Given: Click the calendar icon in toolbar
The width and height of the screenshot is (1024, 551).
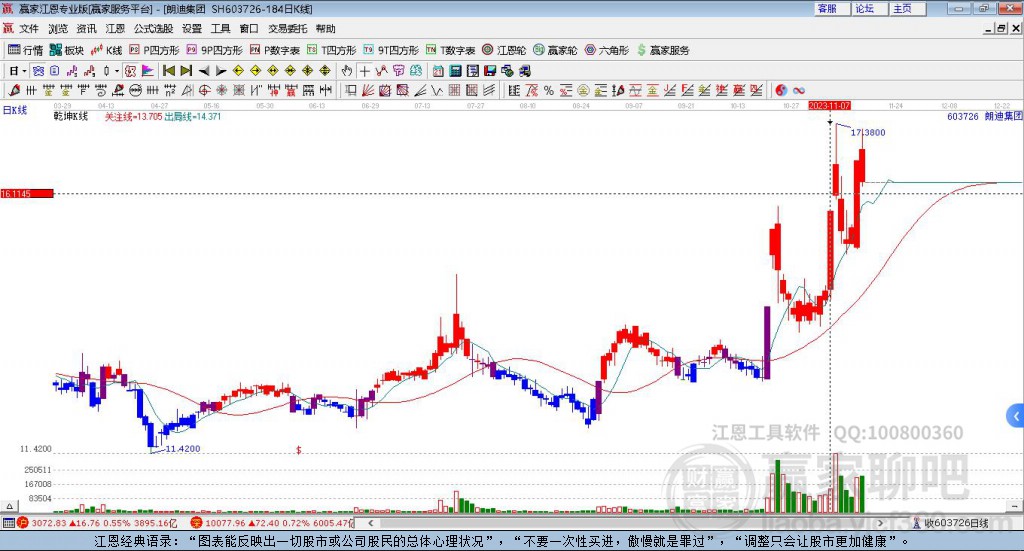Looking at the screenshot, I should [x=438, y=71].
